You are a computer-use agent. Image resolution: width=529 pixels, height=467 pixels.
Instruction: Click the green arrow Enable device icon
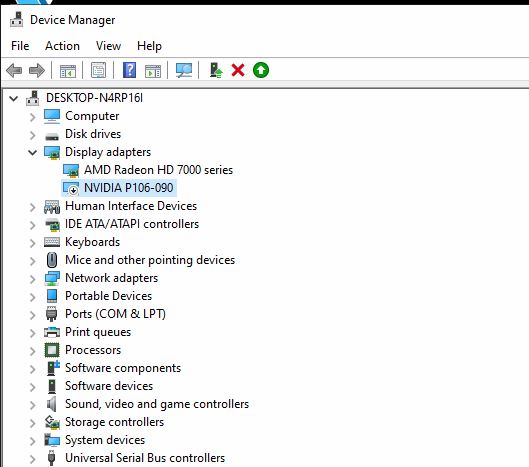click(x=261, y=71)
